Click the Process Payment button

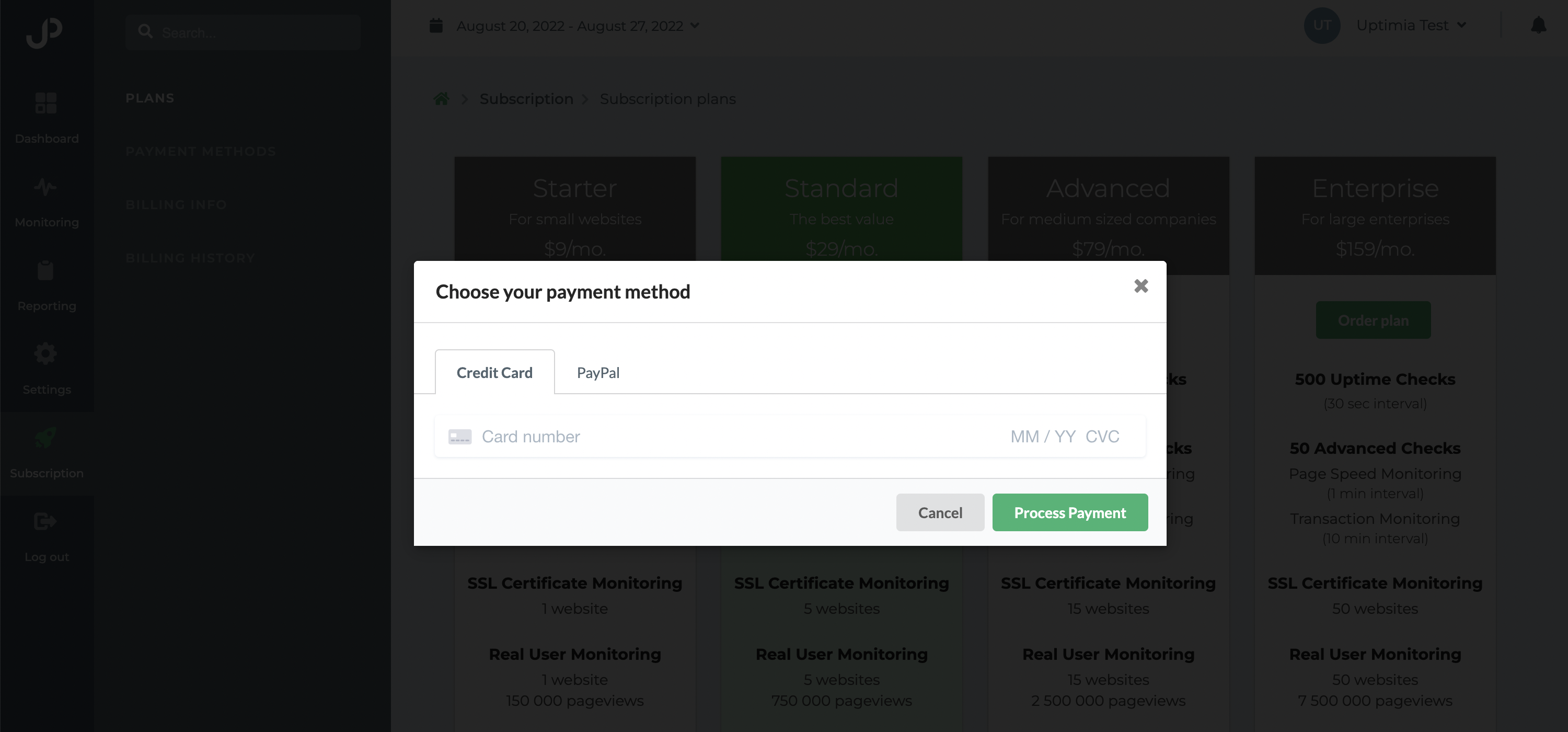pyautogui.click(x=1069, y=512)
